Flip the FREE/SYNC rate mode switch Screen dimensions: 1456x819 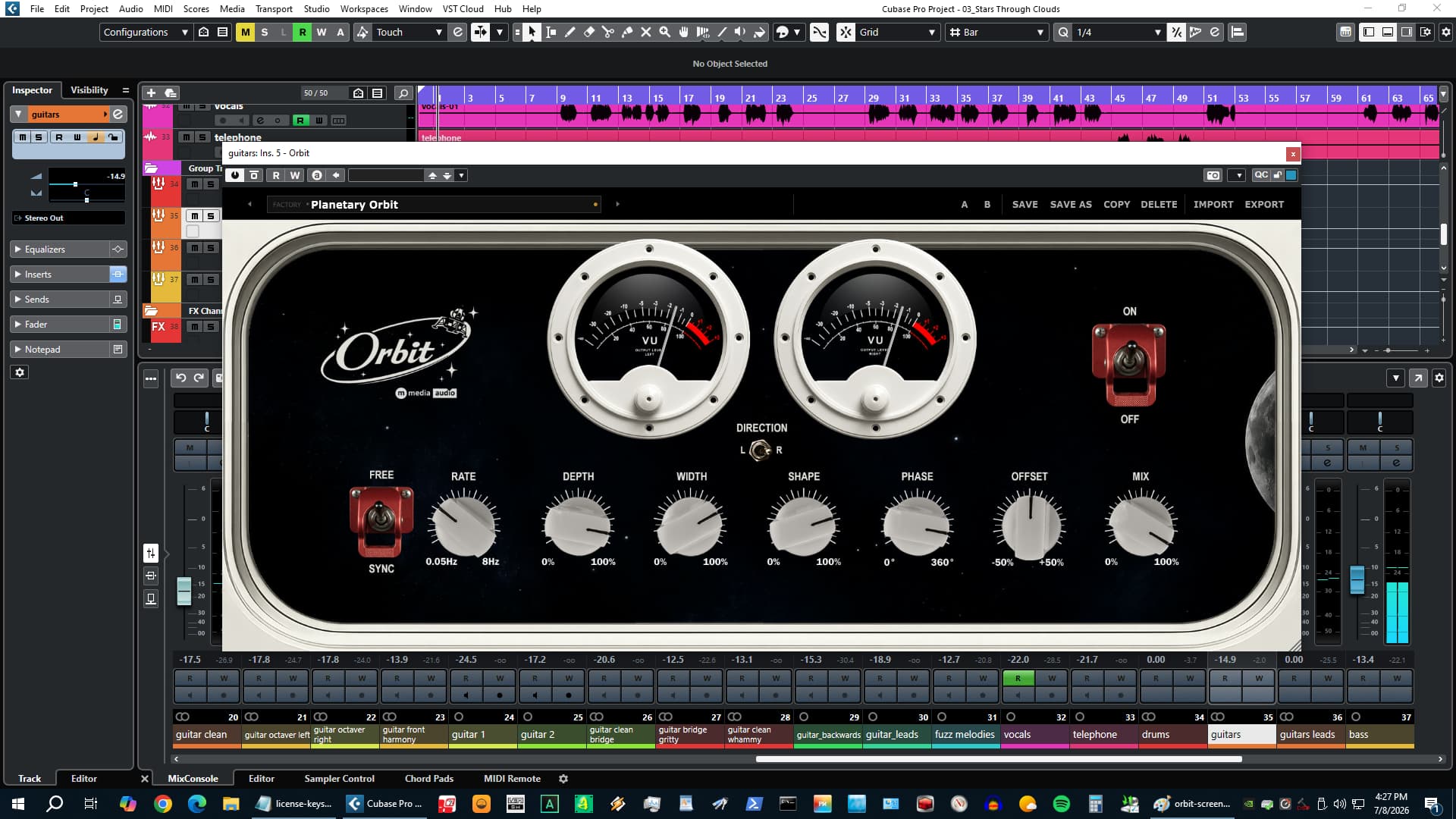pos(381,522)
